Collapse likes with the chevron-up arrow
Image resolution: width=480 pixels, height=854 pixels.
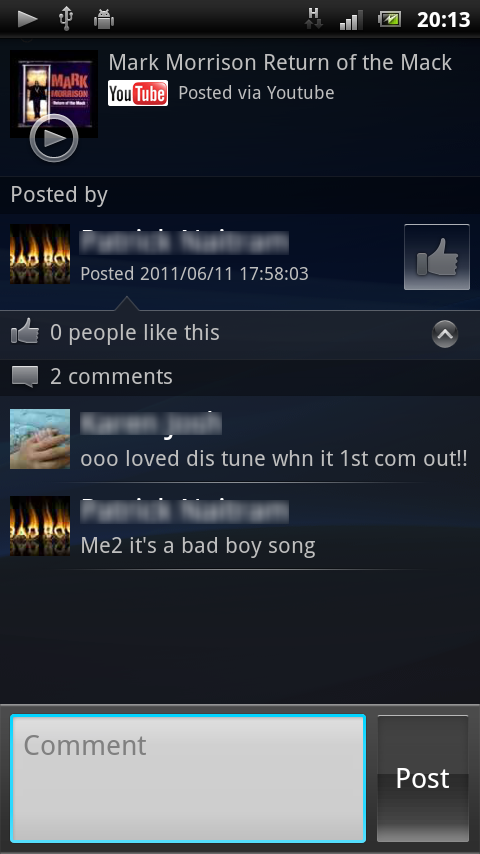[x=445, y=334]
